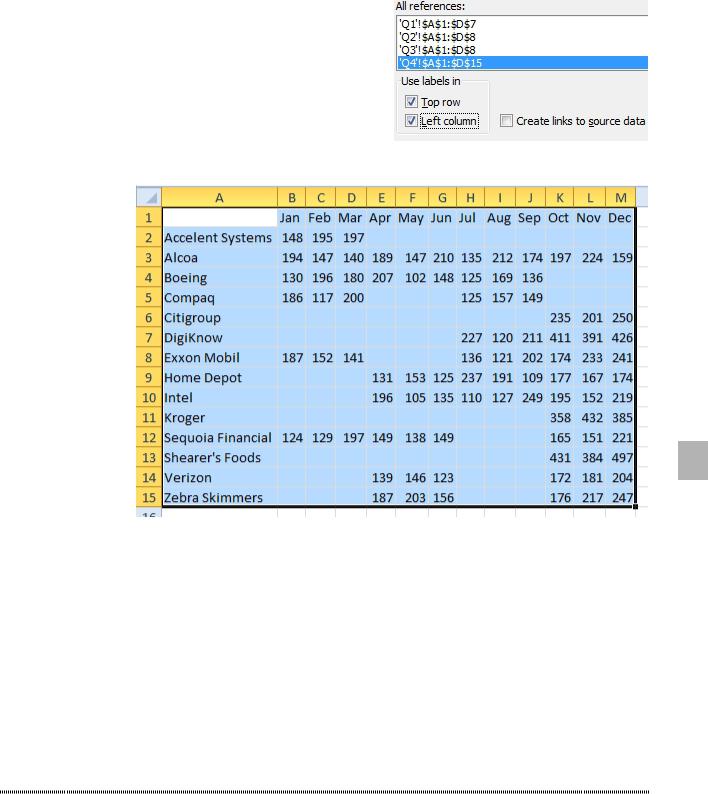Click the Jan header cell
This screenshot has width=708, height=794.
(292, 218)
